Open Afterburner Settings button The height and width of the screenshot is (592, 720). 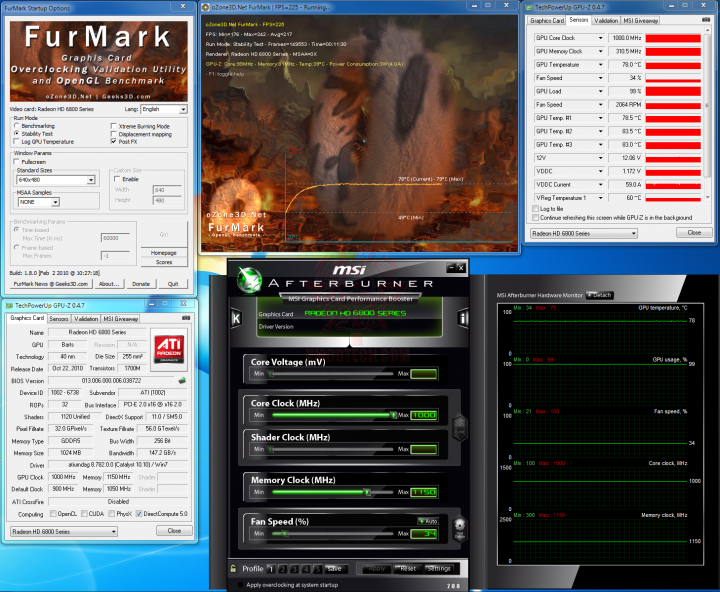point(439,569)
